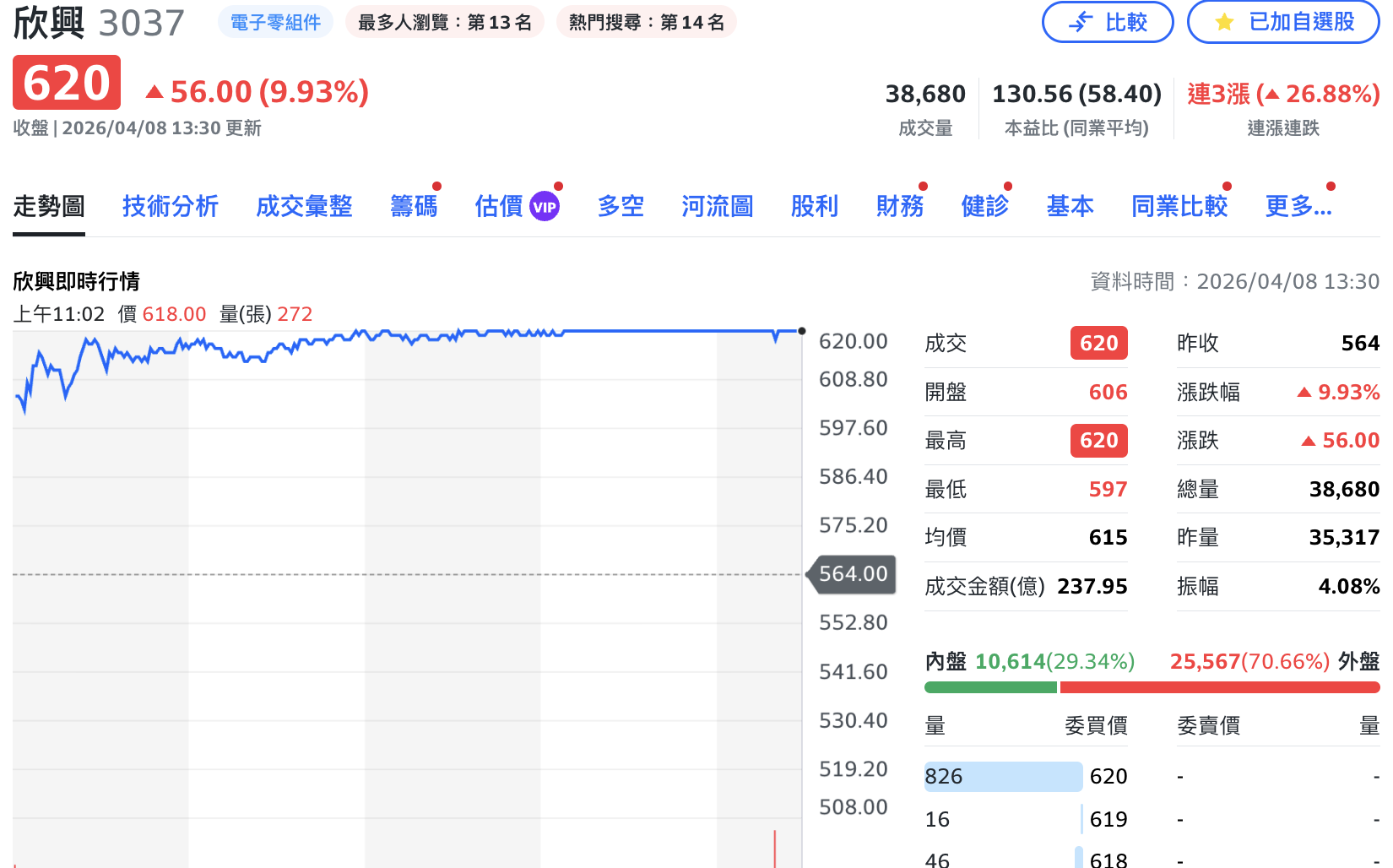
Task: Open the 電子零組件 industry category link
Action: coord(275,22)
